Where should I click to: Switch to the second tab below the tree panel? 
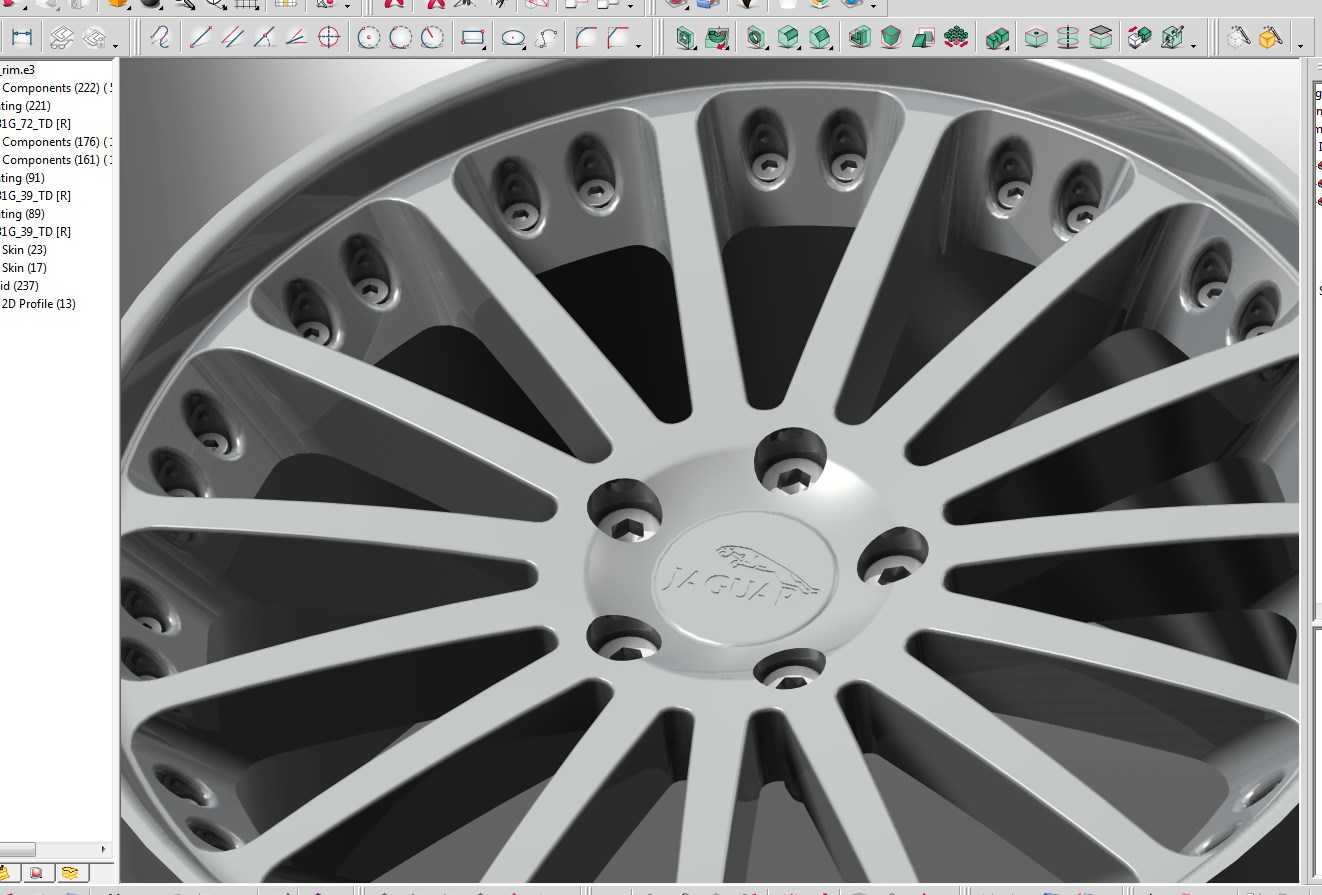pos(38,873)
